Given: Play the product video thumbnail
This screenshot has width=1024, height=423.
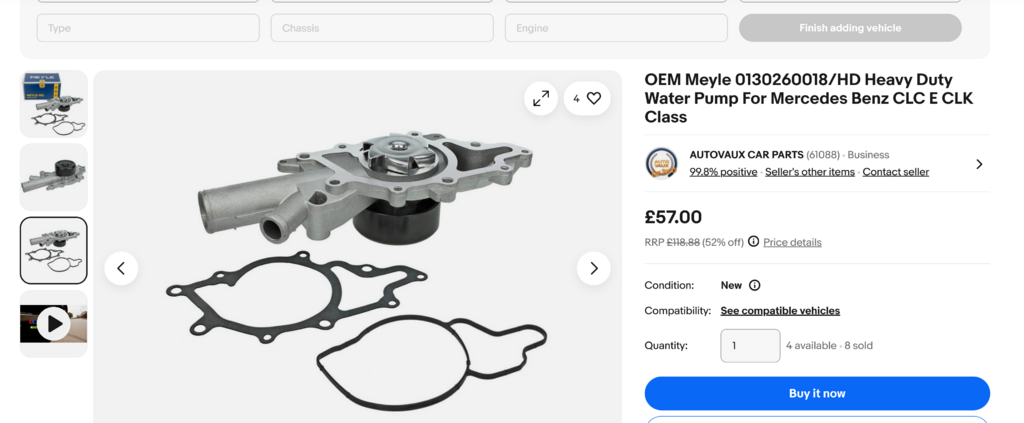Looking at the screenshot, I should coord(54,323).
